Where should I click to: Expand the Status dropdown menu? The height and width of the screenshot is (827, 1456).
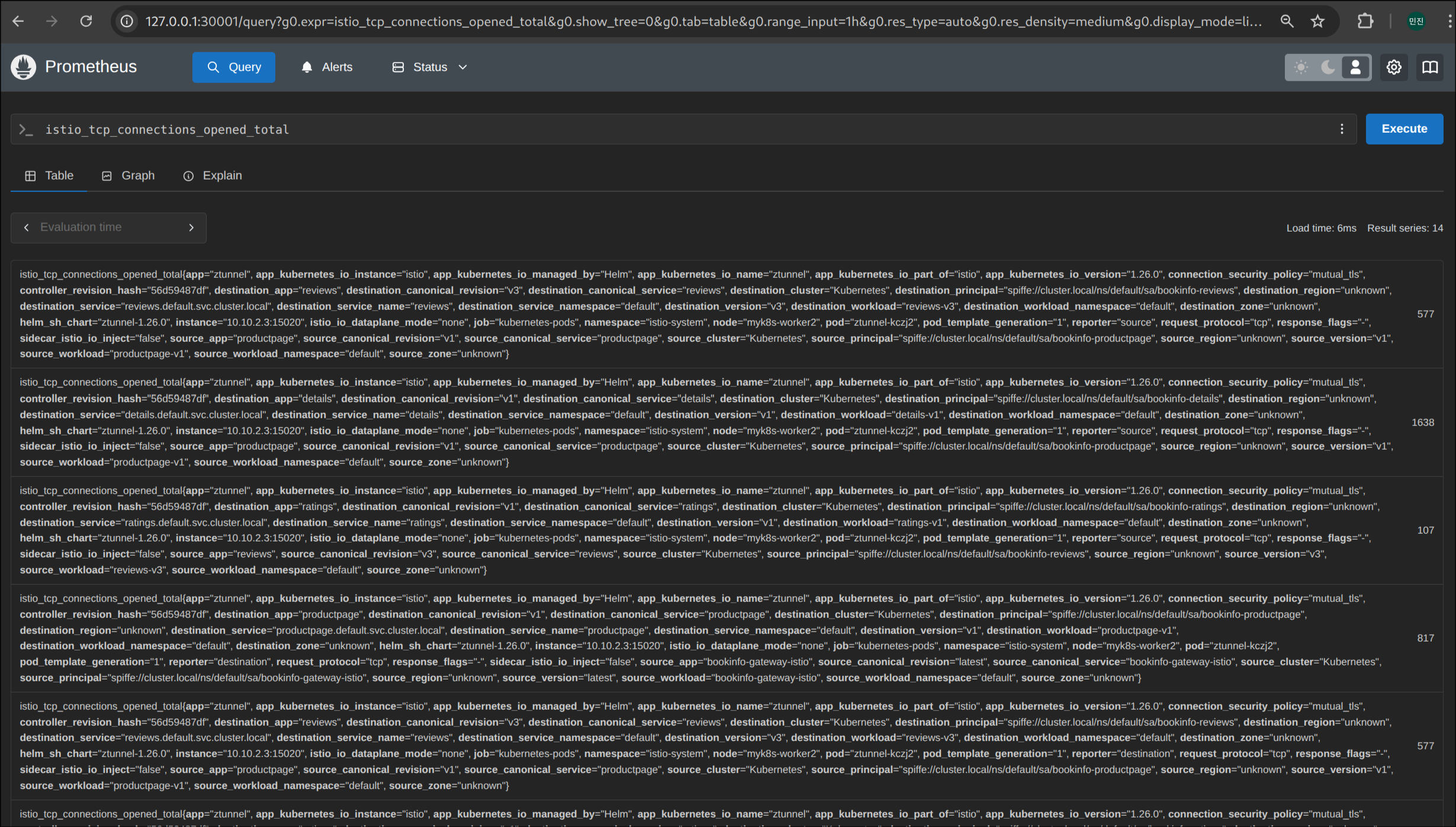(x=430, y=67)
